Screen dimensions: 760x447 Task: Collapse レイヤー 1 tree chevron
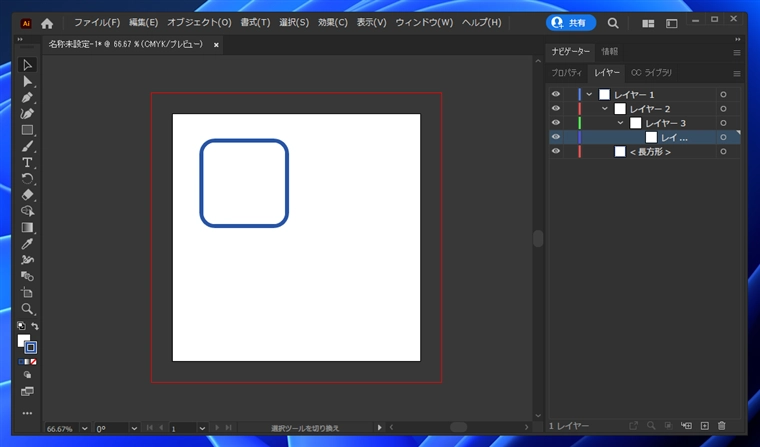pos(589,95)
